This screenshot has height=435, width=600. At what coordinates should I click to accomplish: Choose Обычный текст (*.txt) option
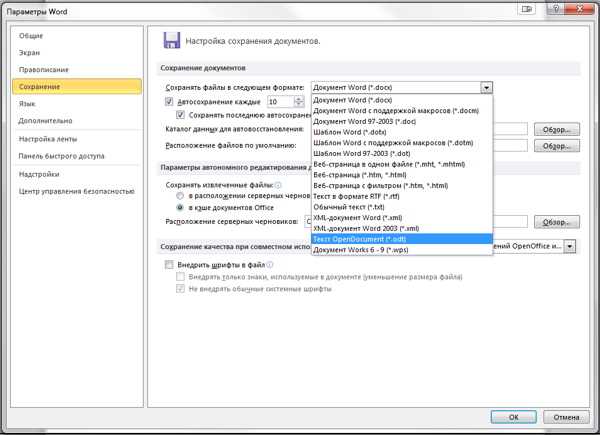402,207
